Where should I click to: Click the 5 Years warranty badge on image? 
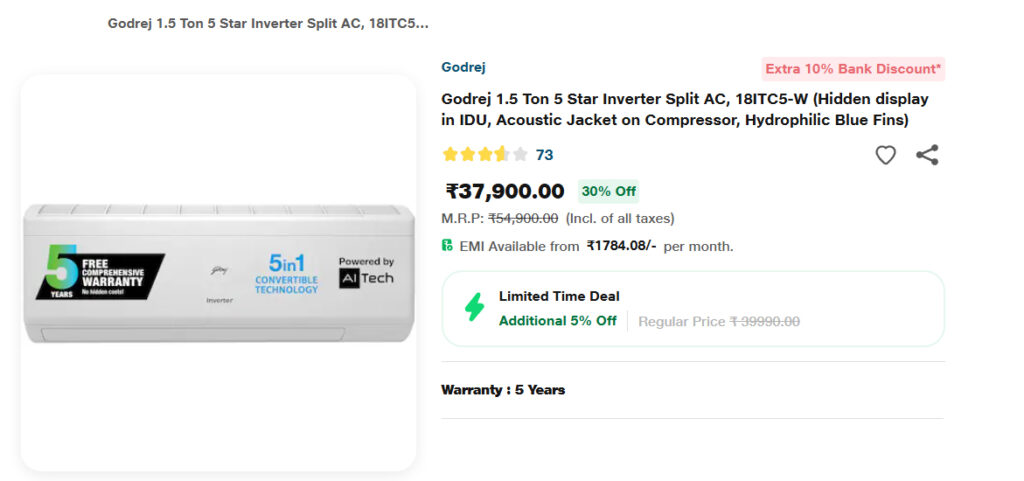(98, 272)
